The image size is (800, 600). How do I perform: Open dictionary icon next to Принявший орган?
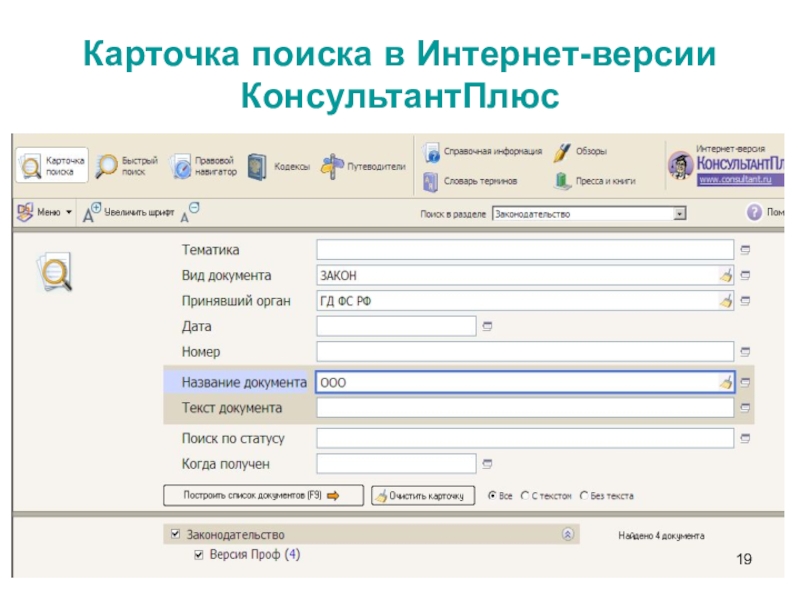pos(745,301)
